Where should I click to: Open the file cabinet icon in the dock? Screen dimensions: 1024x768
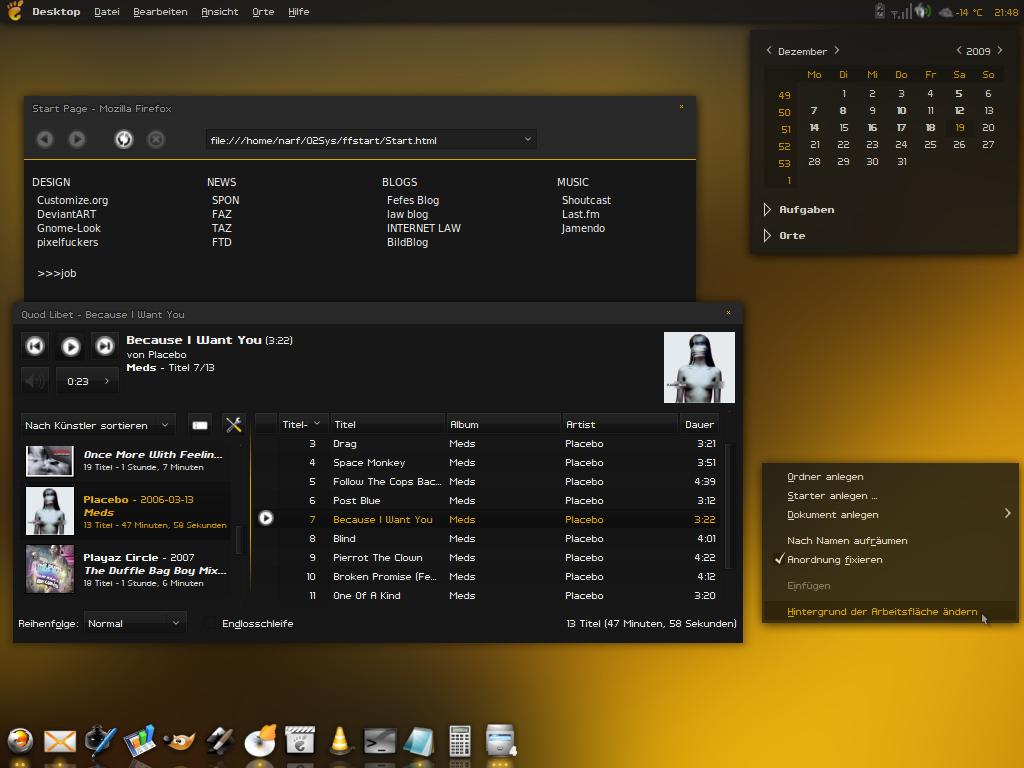(x=500, y=740)
